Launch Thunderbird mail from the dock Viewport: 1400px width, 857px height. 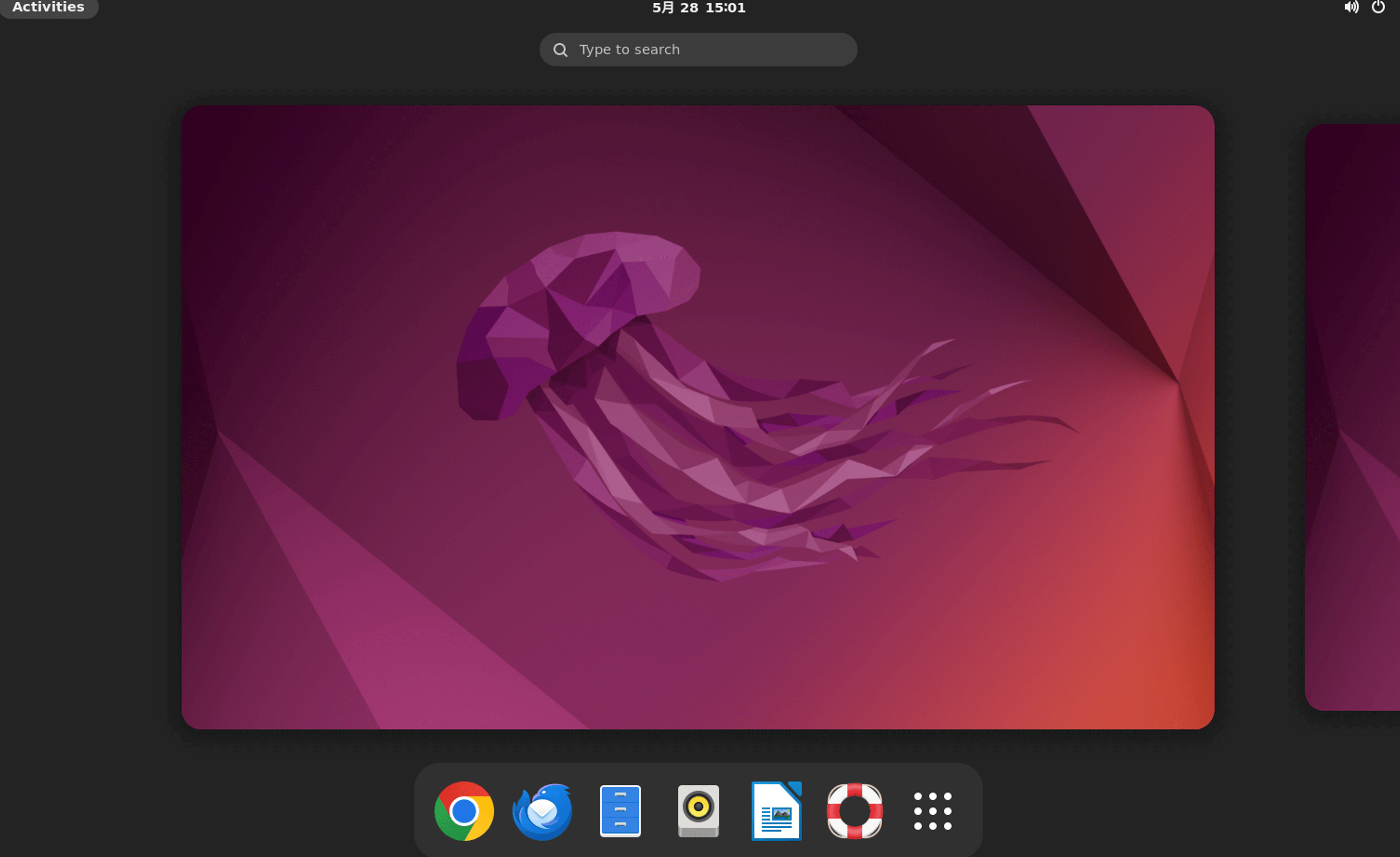[x=542, y=810]
